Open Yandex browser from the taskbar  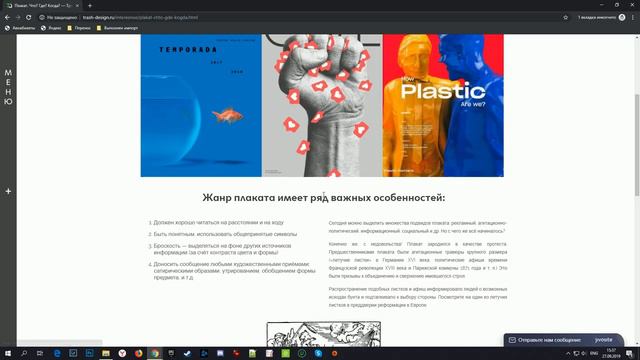(x=122, y=353)
